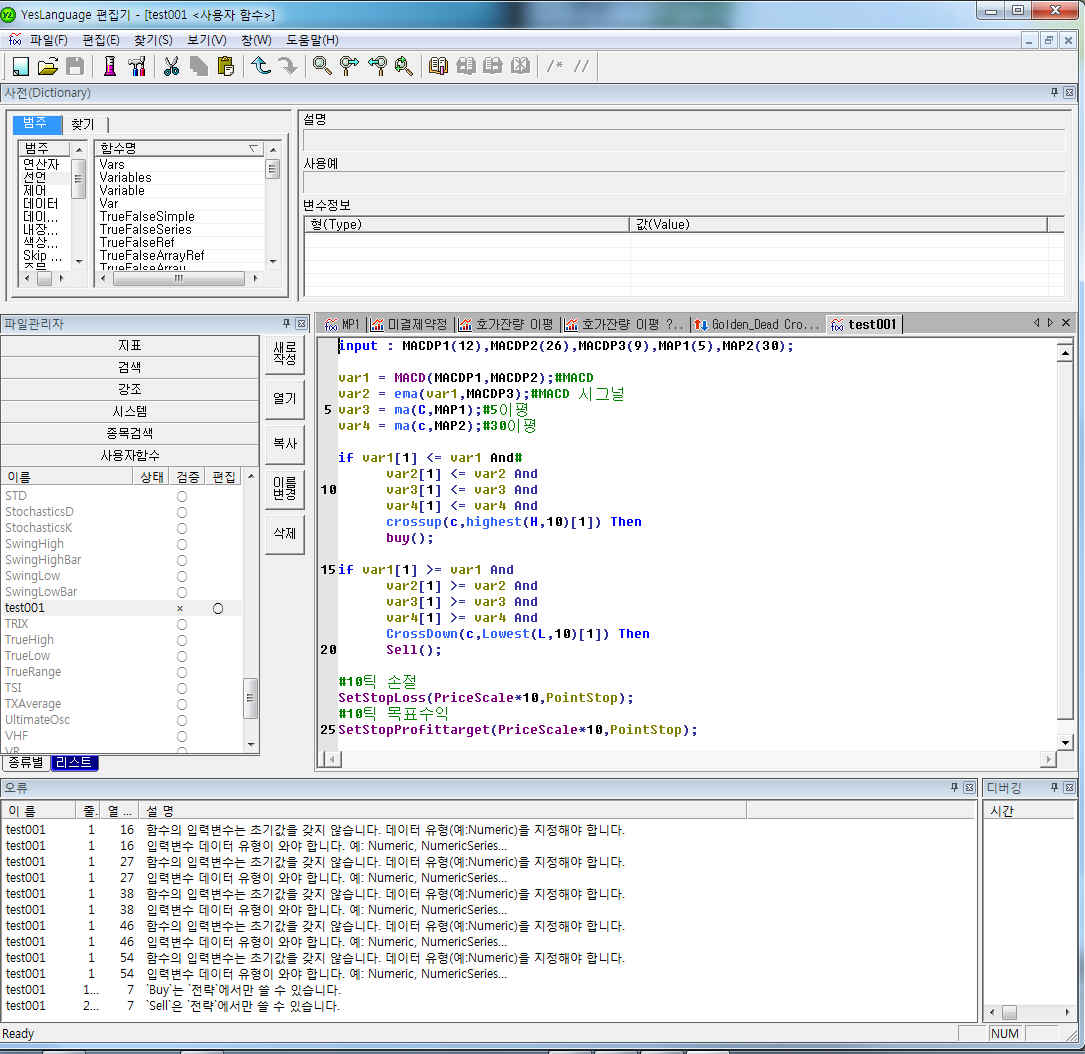
Task: Select TrueFalseSeries function name
Action: 145,230
